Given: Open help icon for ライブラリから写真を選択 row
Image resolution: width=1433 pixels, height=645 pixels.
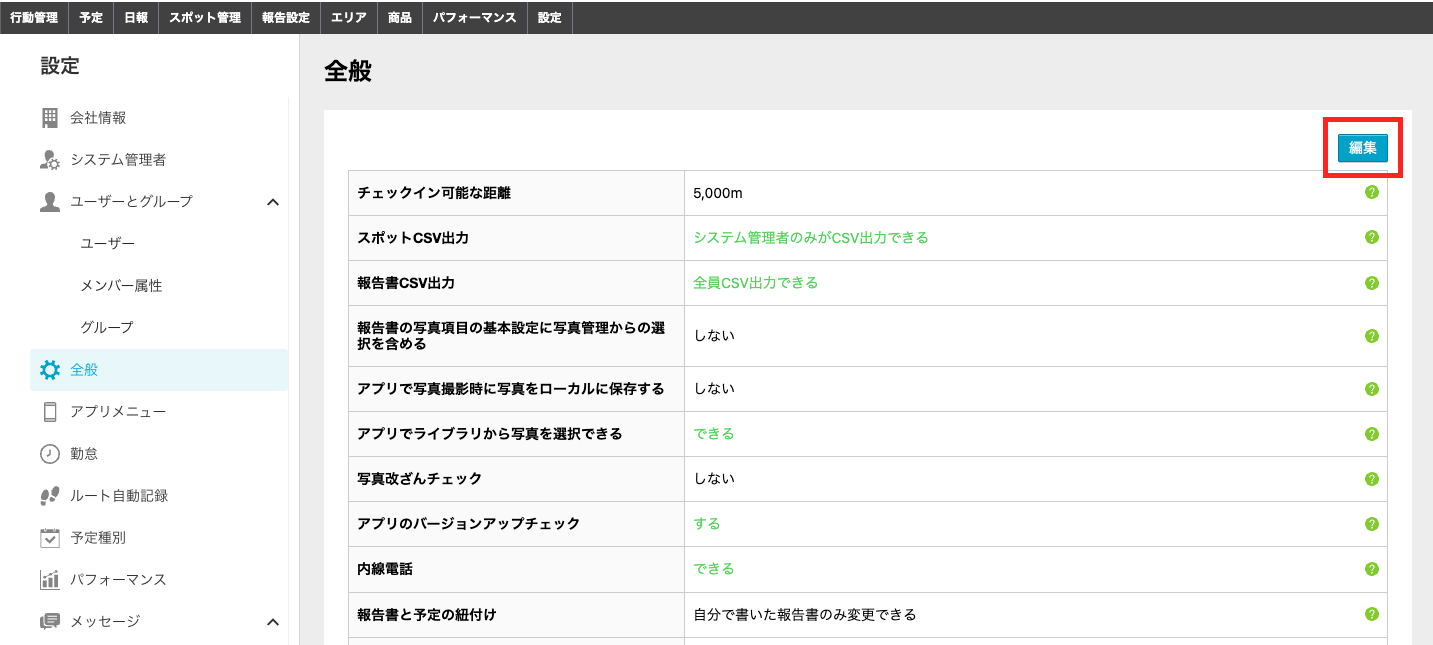Looking at the screenshot, I should [1372, 434].
